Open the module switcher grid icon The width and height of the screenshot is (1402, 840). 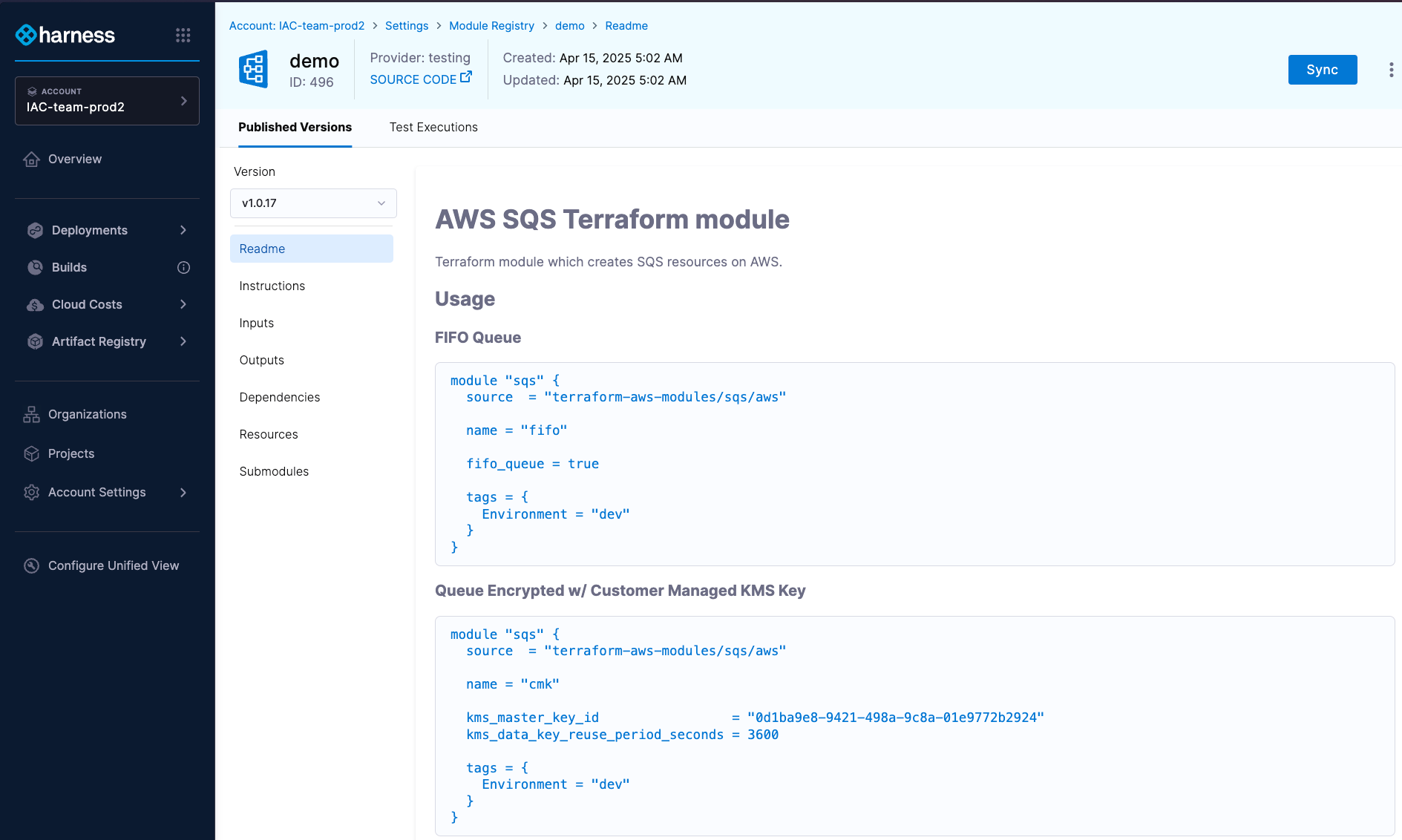pos(183,35)
